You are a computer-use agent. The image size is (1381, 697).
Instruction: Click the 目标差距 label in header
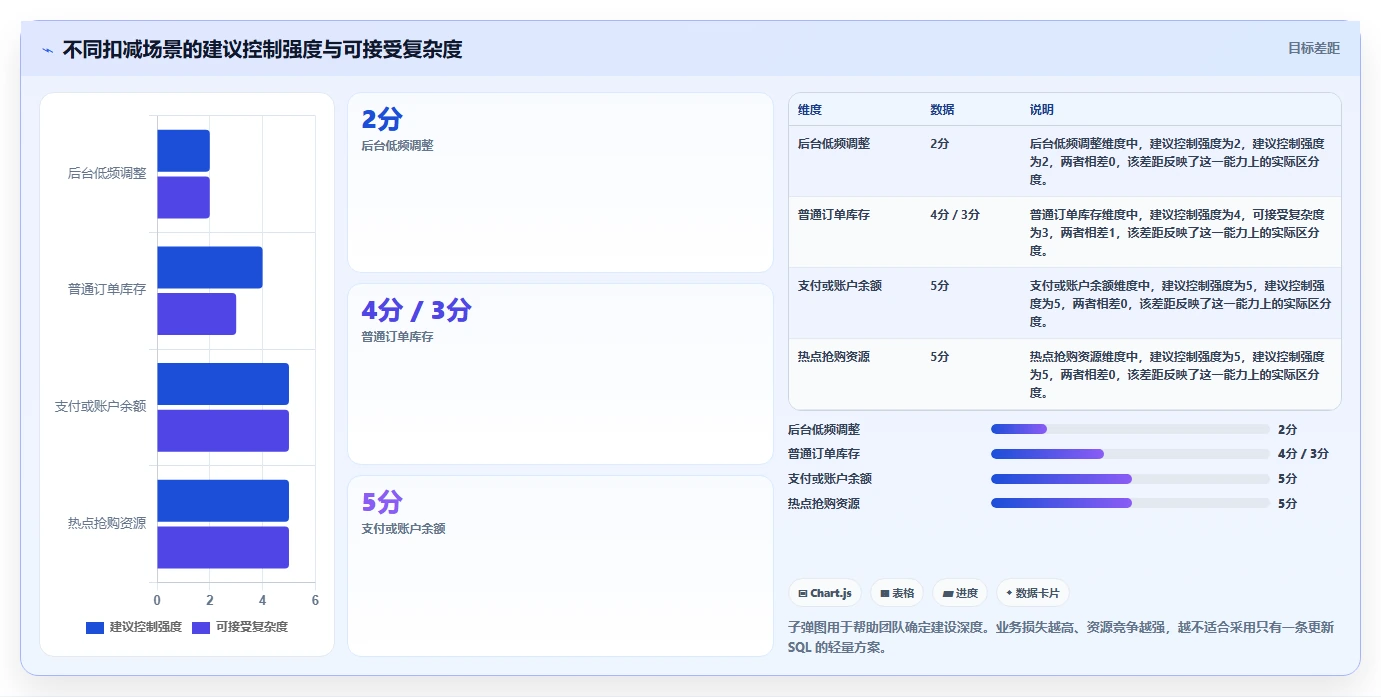[x=1313, y=48]
